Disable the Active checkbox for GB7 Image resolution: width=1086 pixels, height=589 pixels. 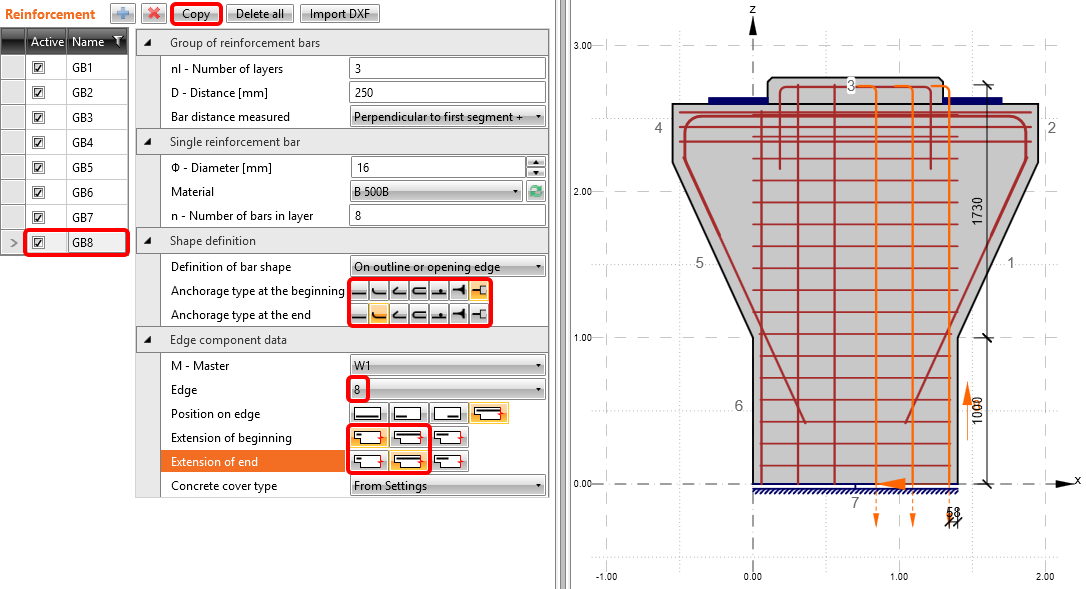[39, 218]
